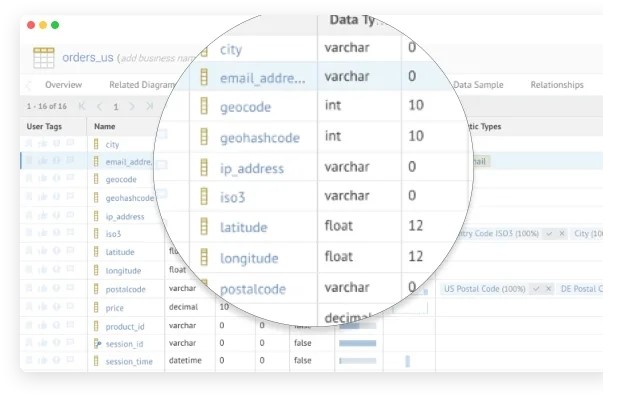Click the session_id distribution bar
633x397 pixels.
pos(358,343)
